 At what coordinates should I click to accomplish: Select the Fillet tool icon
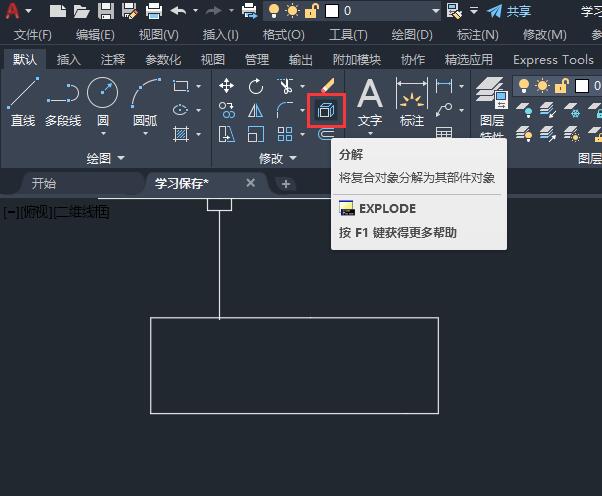point(285,110)
